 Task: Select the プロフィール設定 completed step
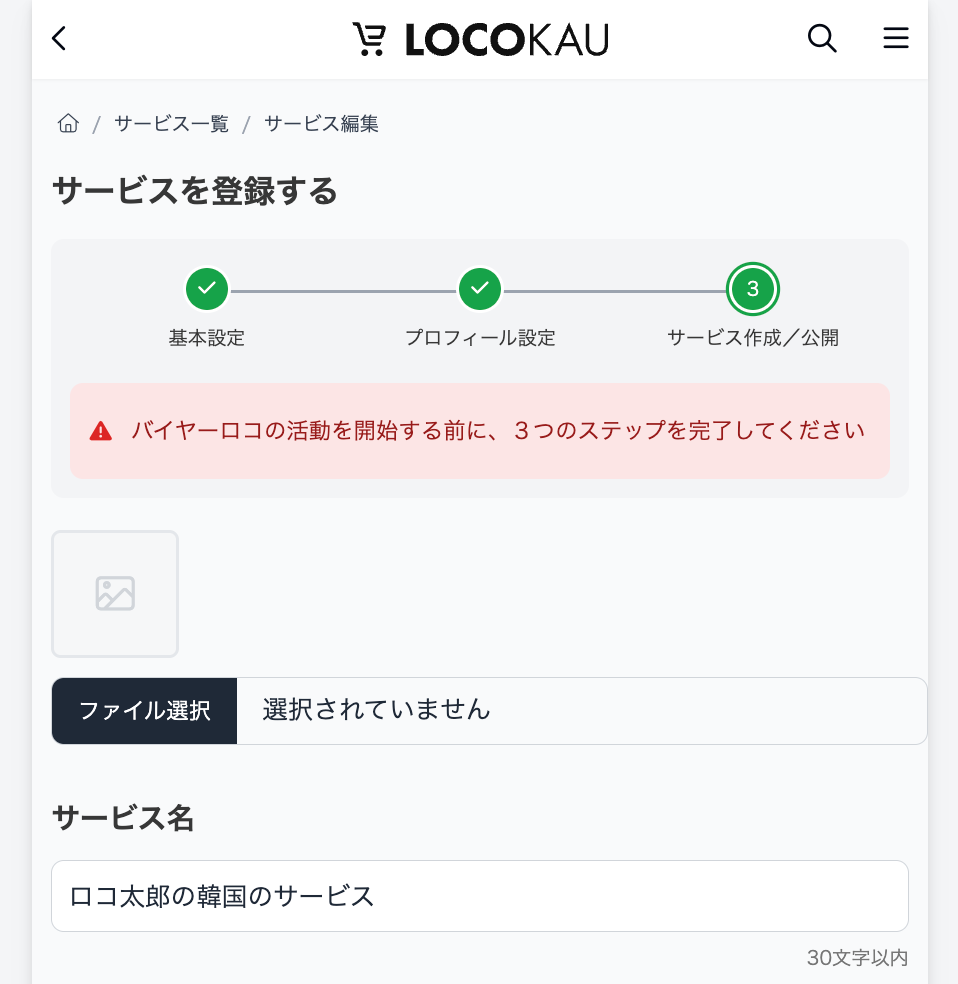coord(480,289)
